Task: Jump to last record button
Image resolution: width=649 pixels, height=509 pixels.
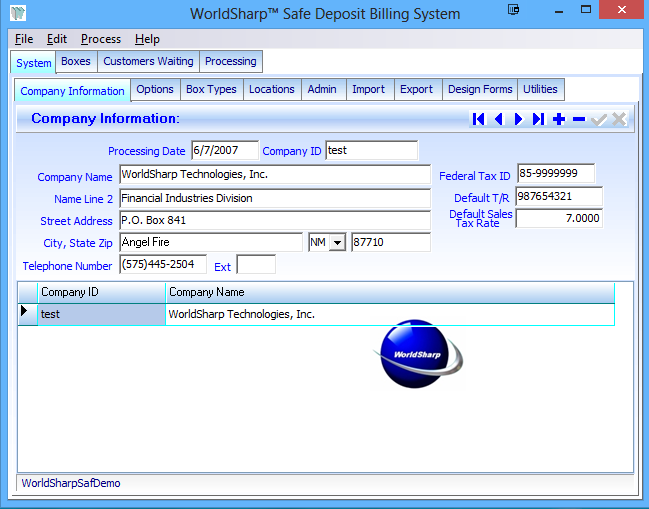Action: pos(538,119)
